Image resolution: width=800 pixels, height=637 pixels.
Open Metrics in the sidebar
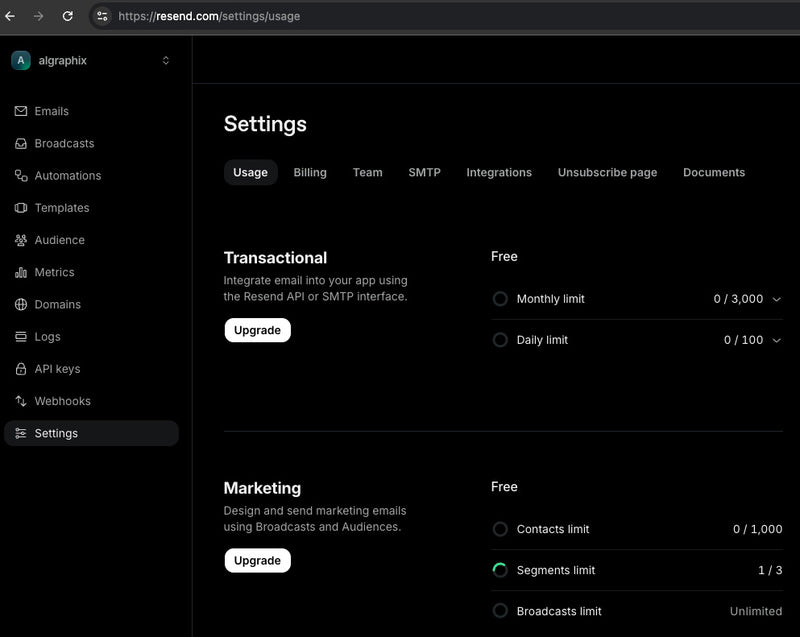click(91, 272)
